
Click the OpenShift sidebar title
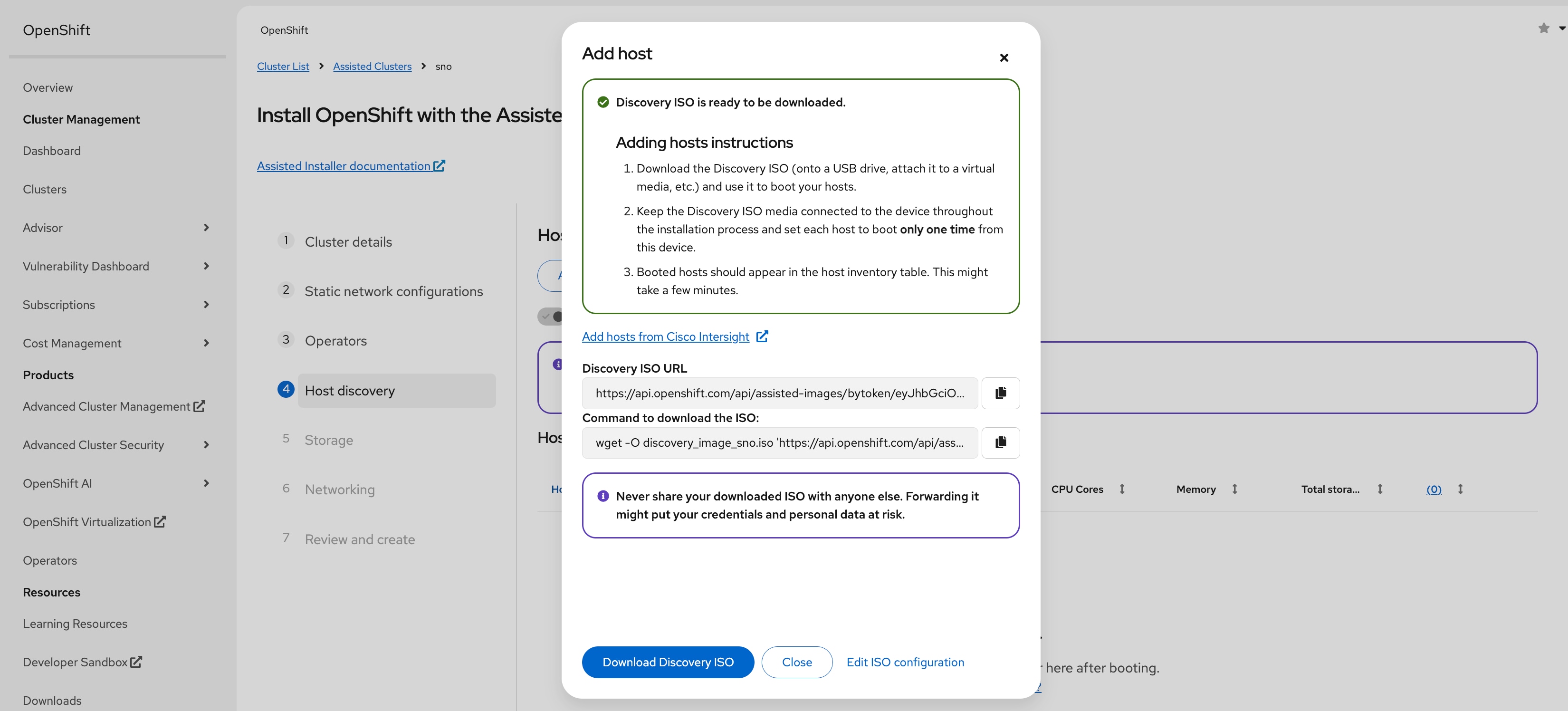point(56,30)
